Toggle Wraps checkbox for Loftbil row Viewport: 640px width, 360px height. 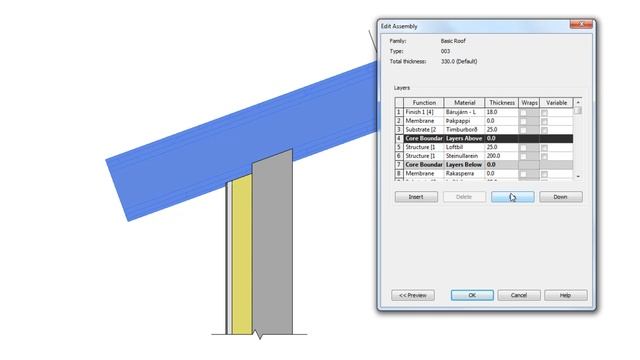pyautogui.click(x=523, y=148)
